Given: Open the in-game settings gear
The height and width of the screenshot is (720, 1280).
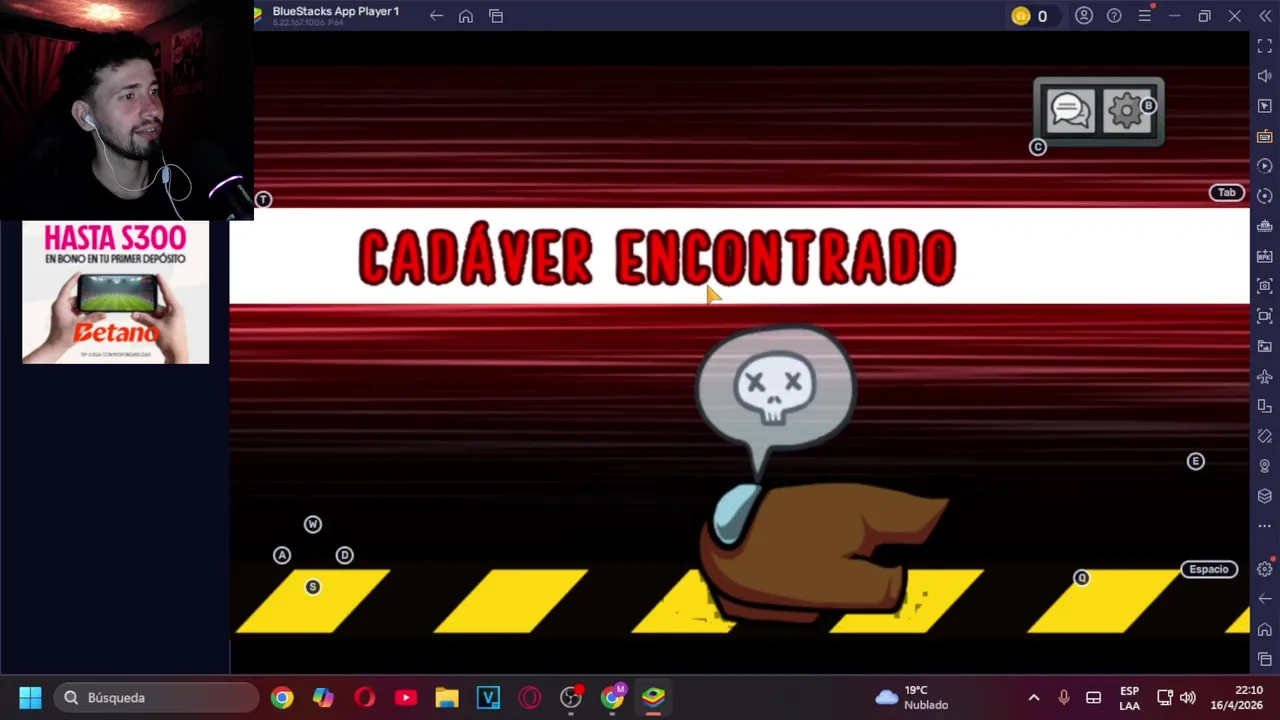Looking at the screenshot, I should coord(1127,111).
